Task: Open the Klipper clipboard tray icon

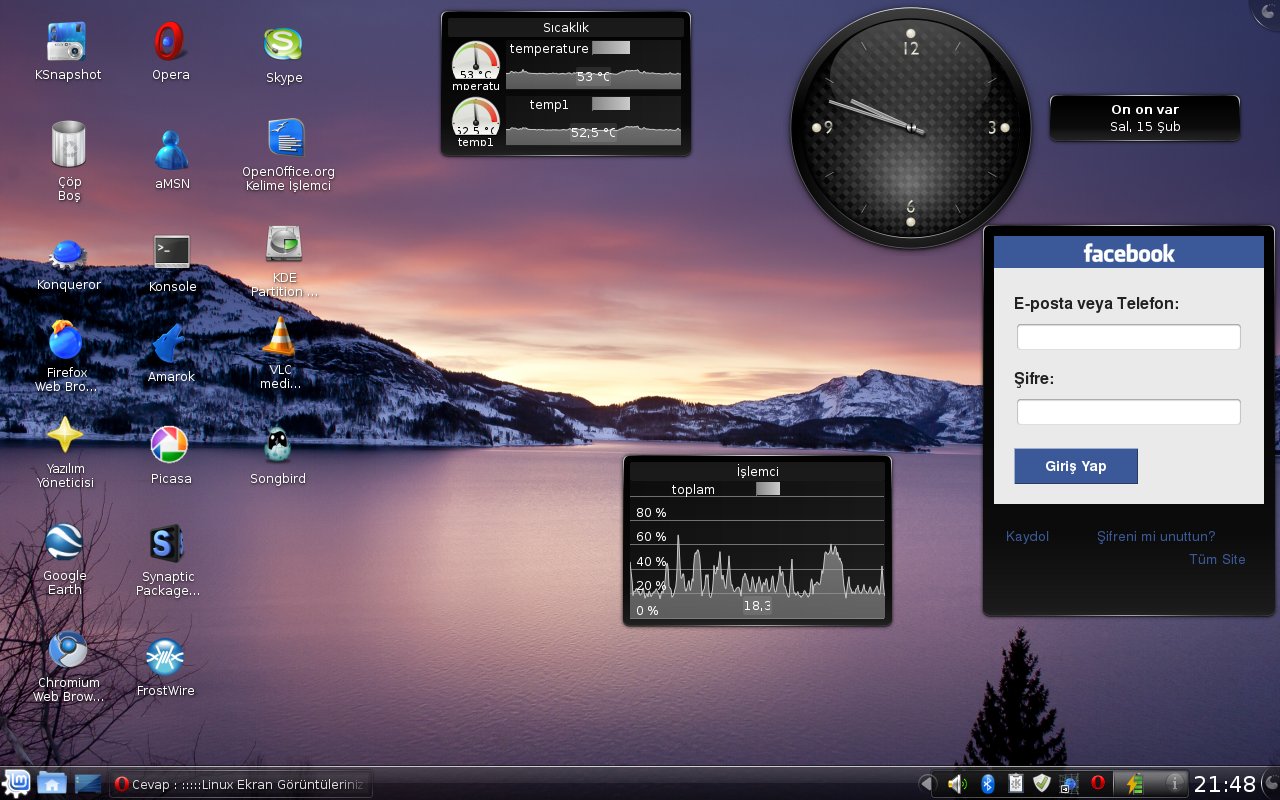Action: click(1015, 784)
